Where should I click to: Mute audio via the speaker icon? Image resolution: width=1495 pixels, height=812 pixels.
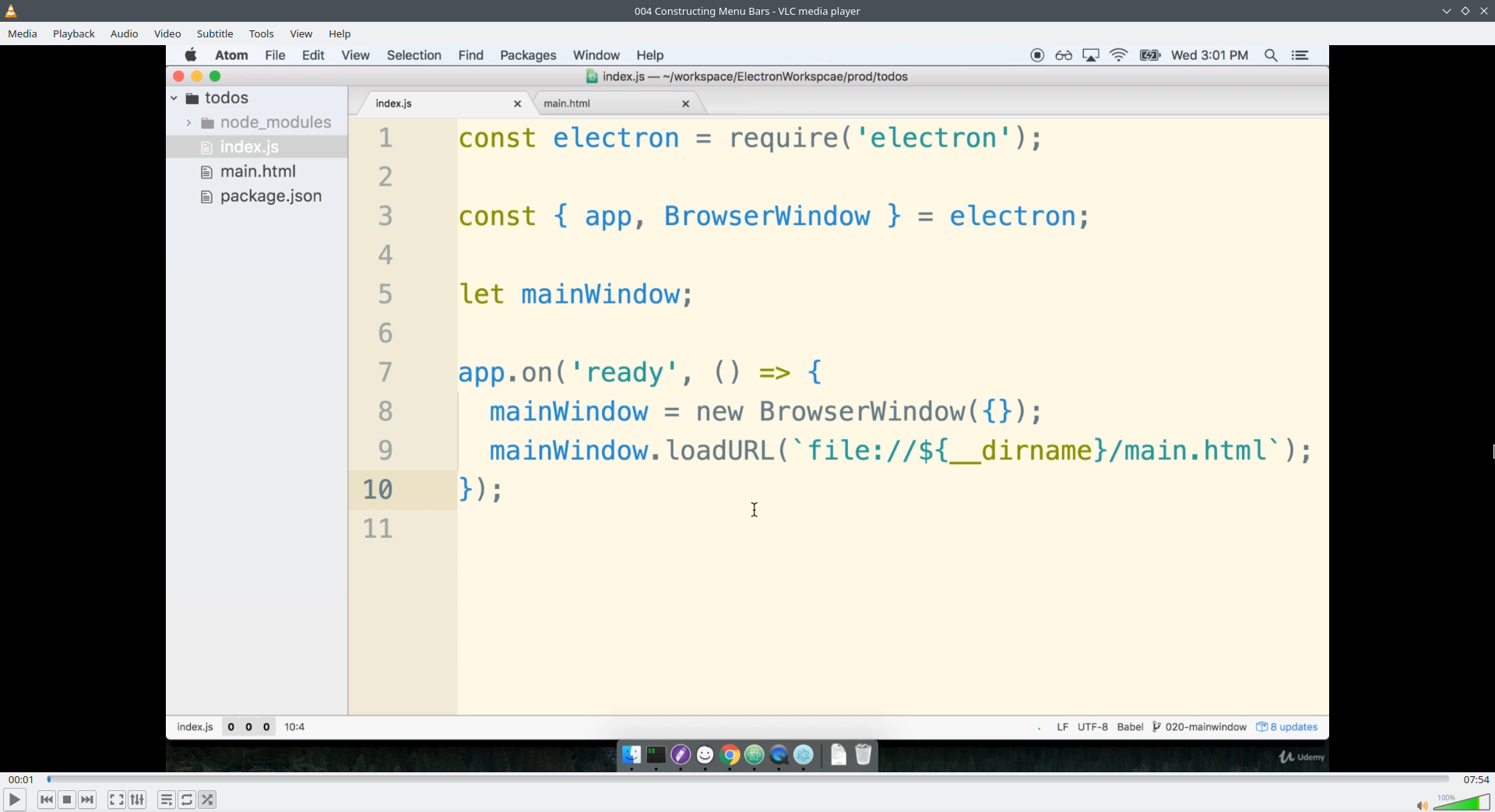[x=1421, y=805]
